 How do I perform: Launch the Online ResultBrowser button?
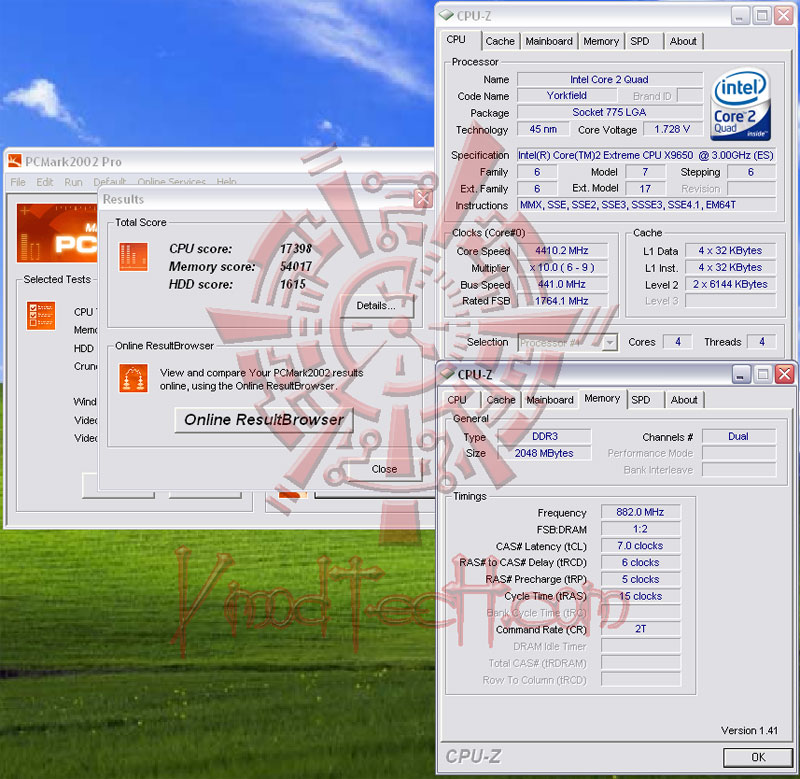click(263, 420)
